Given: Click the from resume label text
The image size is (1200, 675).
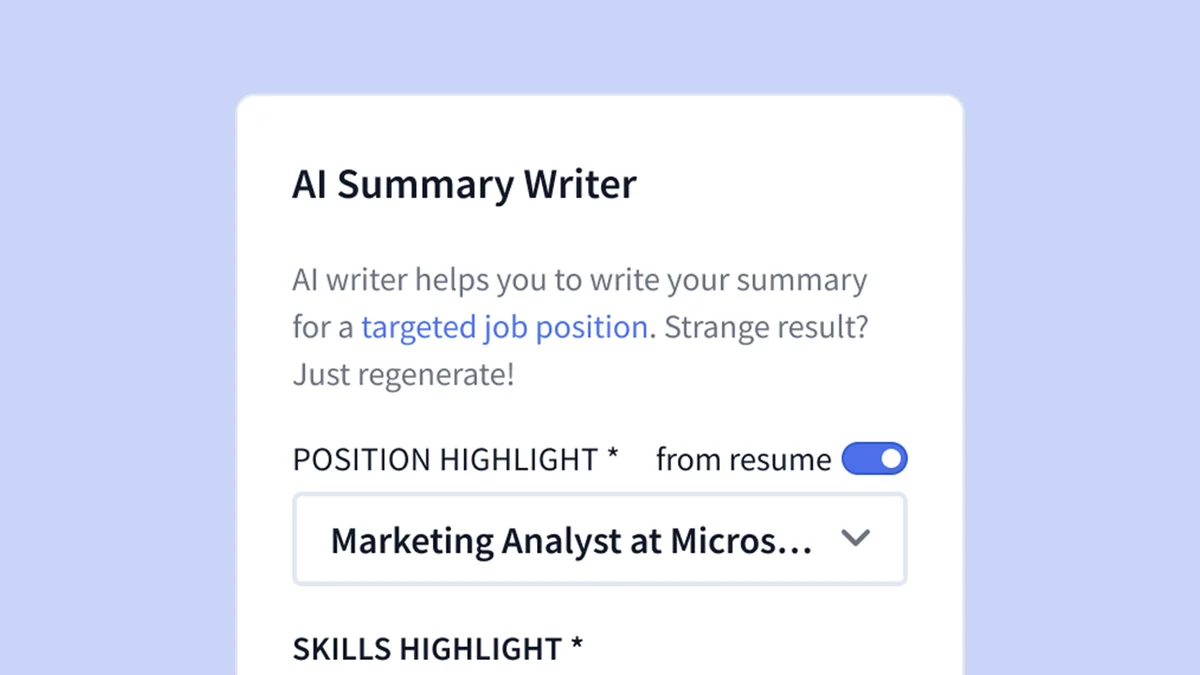Looking at the screenshot, I should point(741,459).
